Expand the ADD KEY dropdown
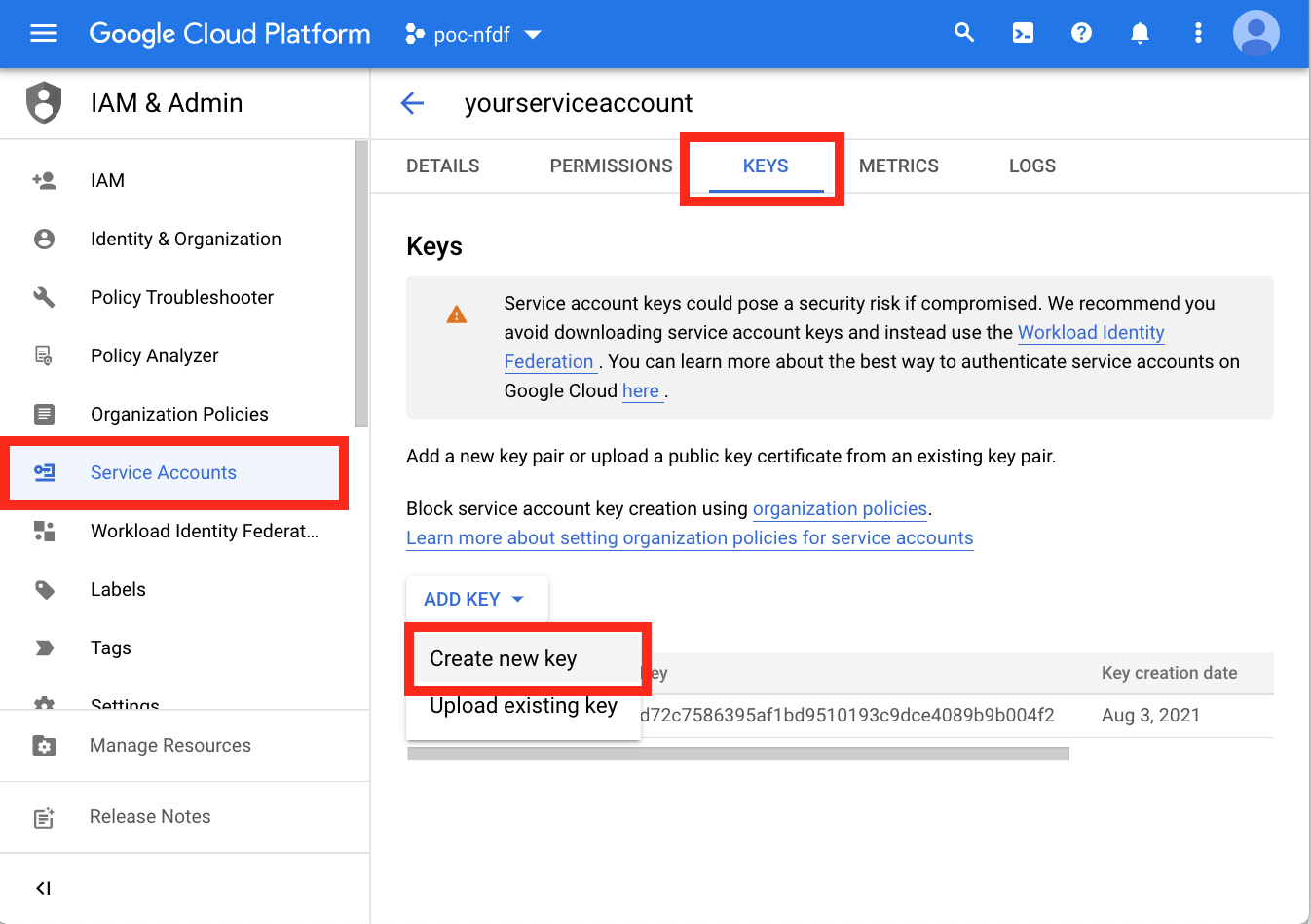The image size is (1311, 924). point(476,599)
